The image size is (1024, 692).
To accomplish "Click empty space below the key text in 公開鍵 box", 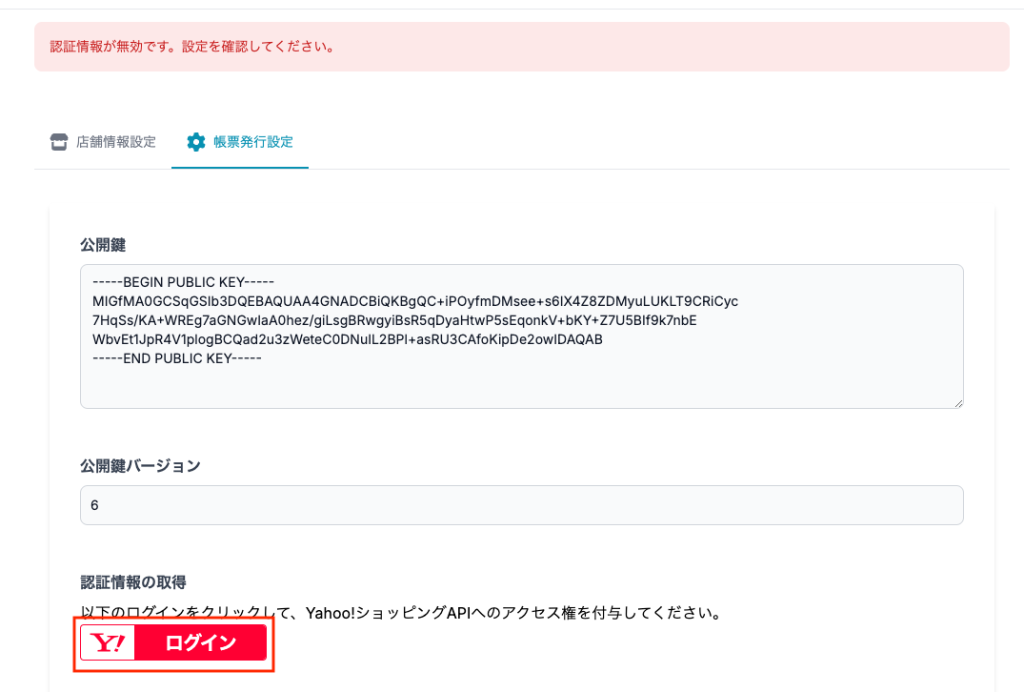I will [x=520, y=385].
